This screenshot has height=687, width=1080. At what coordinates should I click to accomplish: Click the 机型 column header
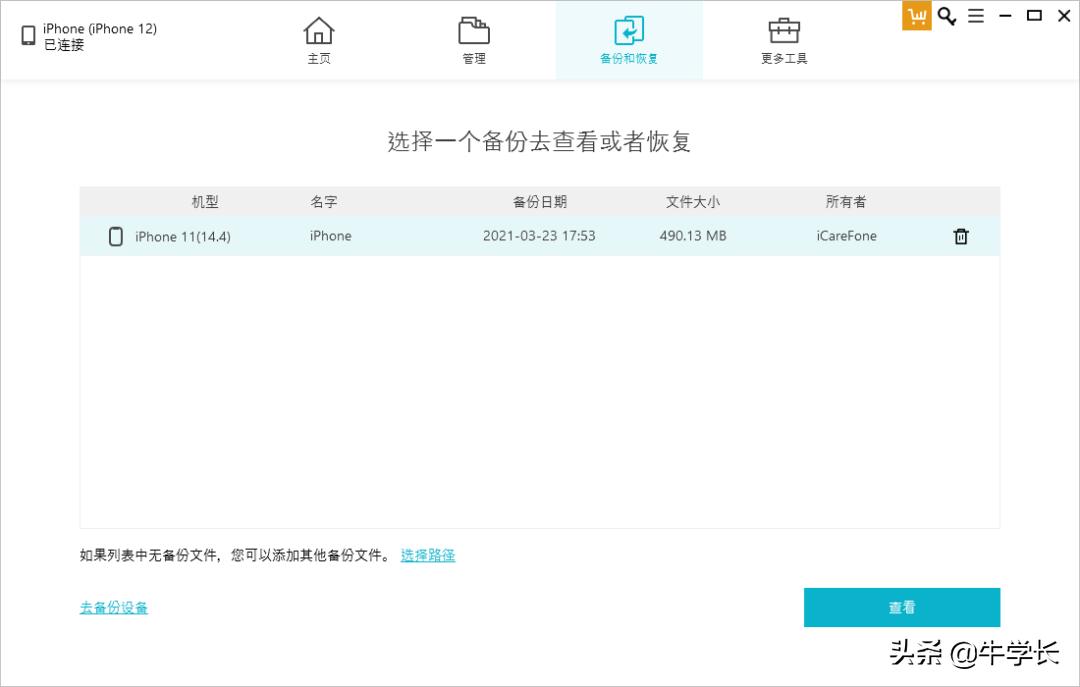(x=204, y=201)
